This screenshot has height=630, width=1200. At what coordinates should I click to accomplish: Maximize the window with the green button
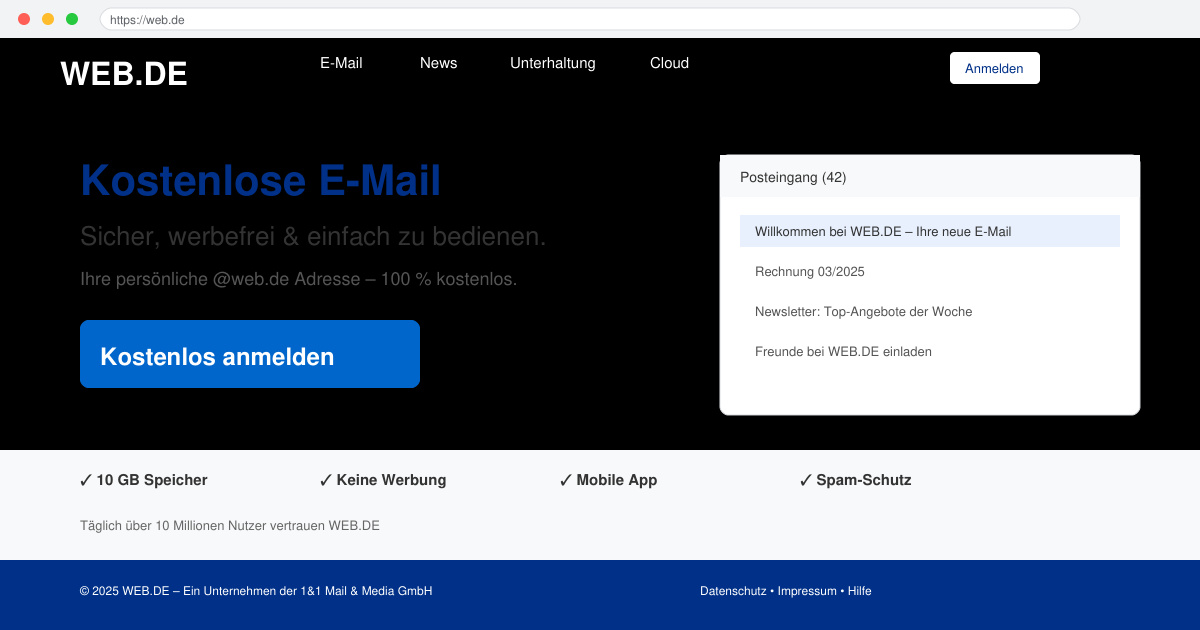click(72, 19)
